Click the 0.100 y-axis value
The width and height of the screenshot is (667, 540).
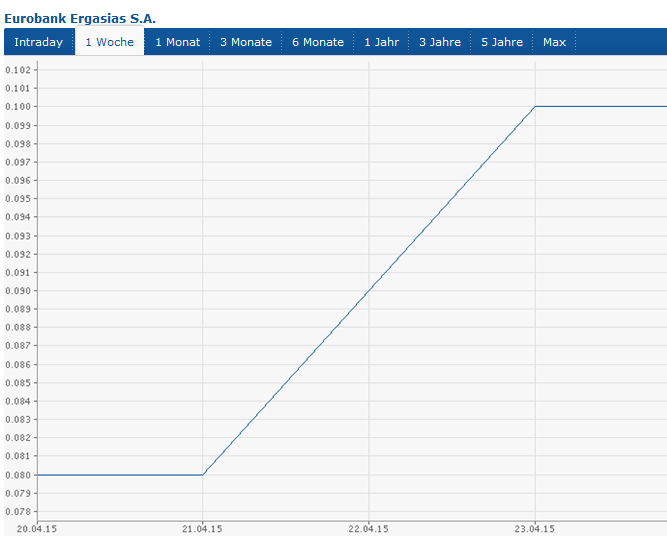(x=18, y=106)
